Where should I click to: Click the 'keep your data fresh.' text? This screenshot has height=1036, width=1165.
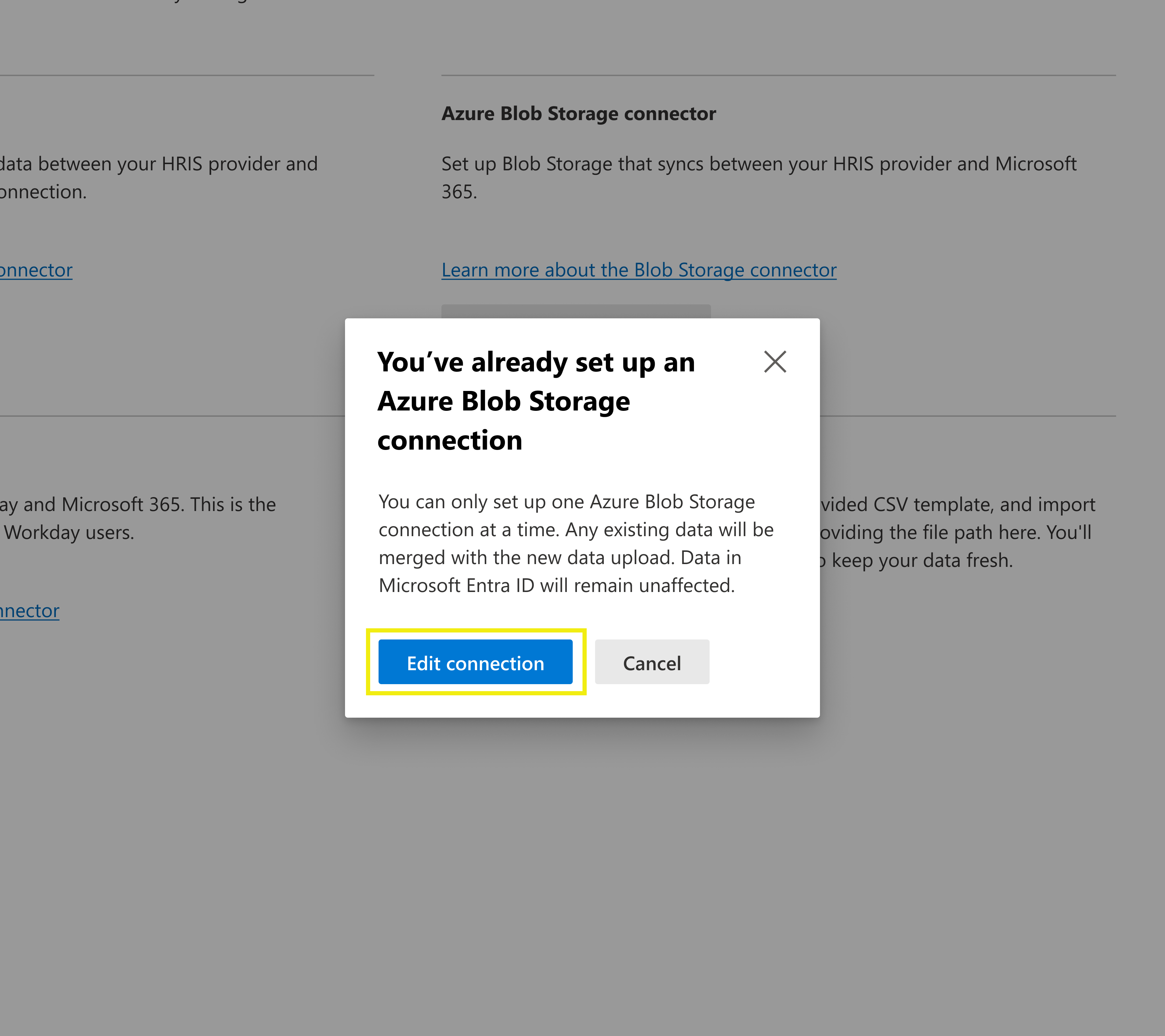pyautogui.click(x=922, y=561)
